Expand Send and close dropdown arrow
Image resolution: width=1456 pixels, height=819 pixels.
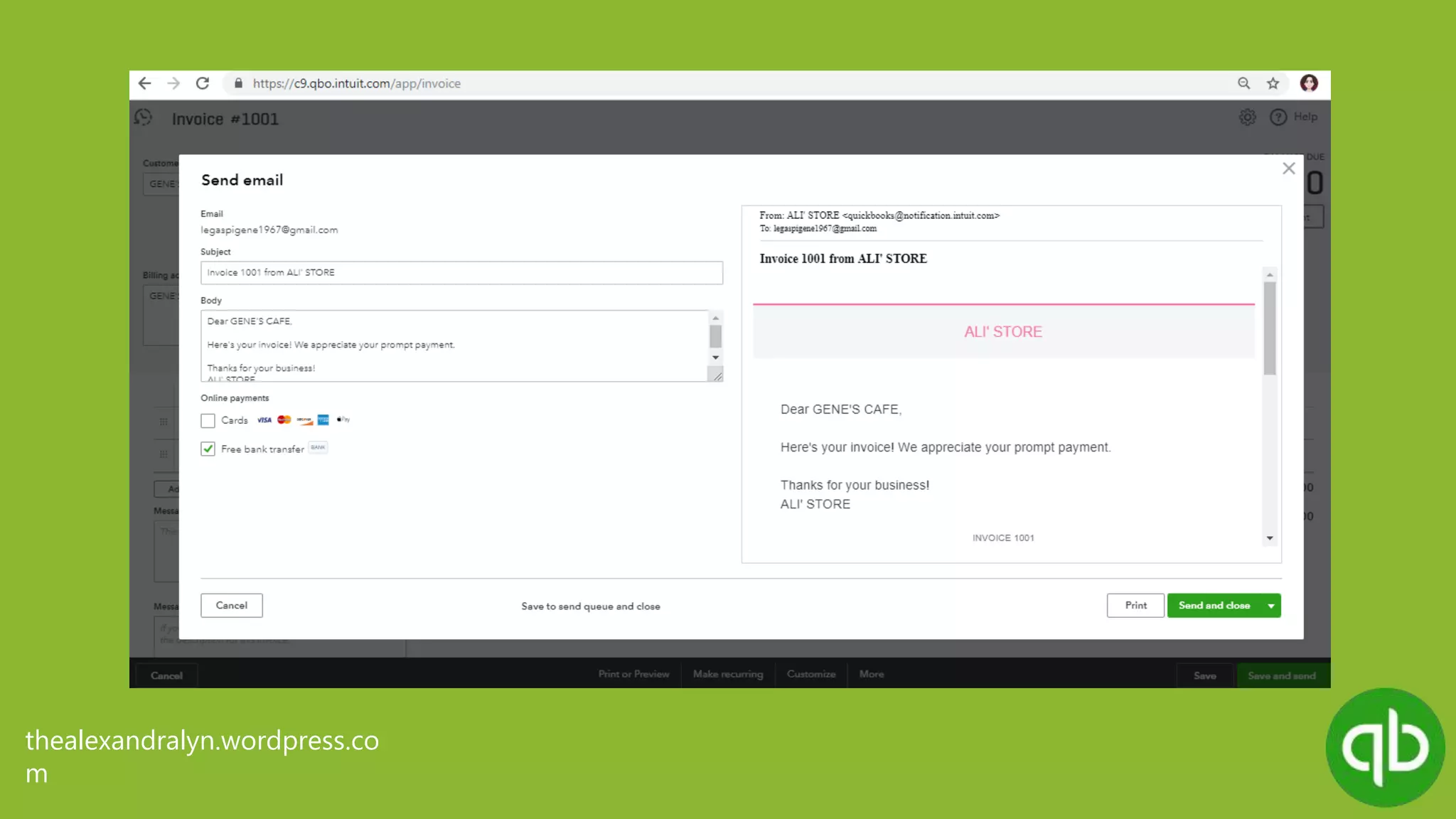(x=1270, y=606)
